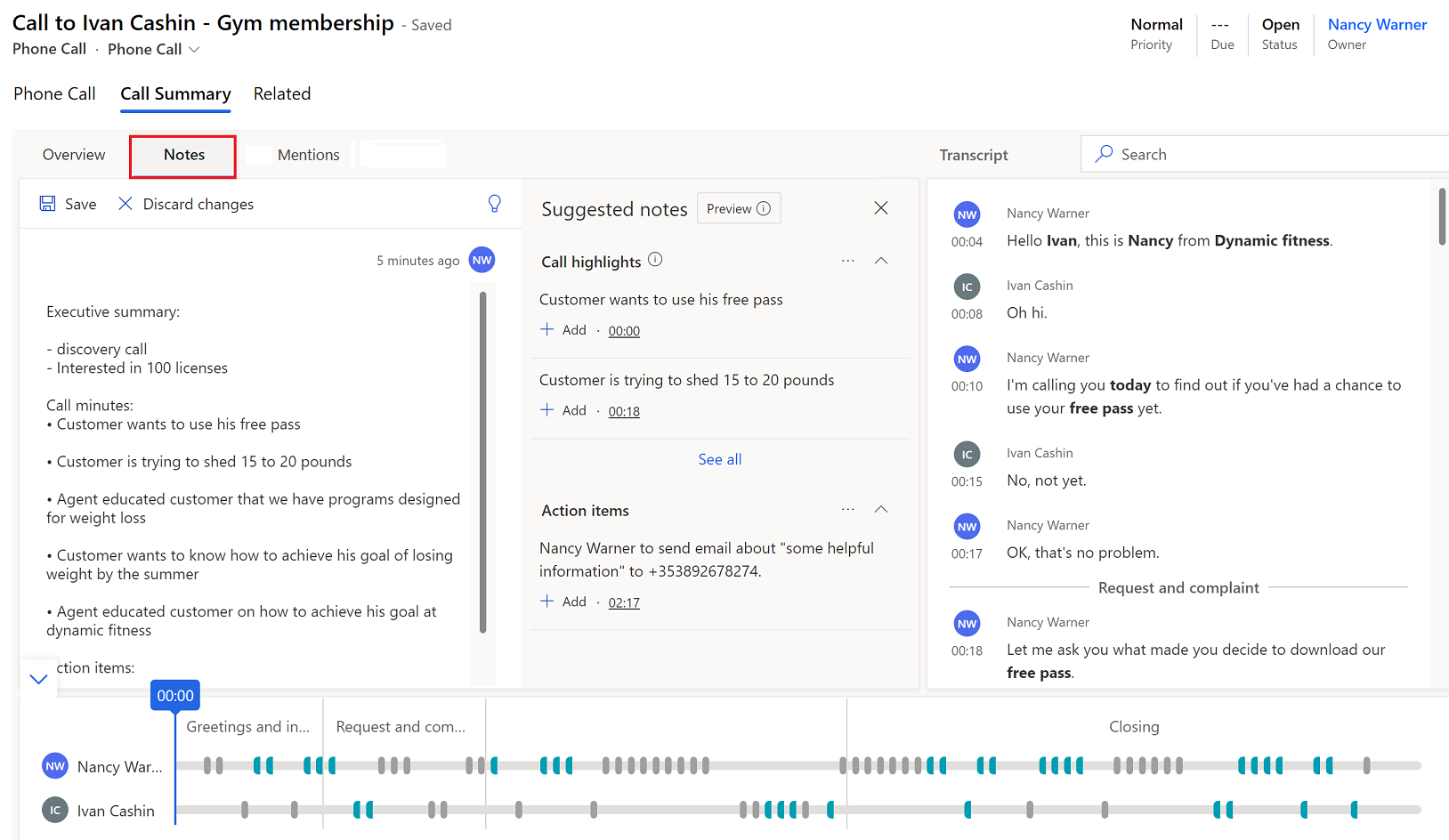Click Ivan Cashin's IC avatar on the timeline
This screenshot has height=840, width=1449.
[54, 810]
